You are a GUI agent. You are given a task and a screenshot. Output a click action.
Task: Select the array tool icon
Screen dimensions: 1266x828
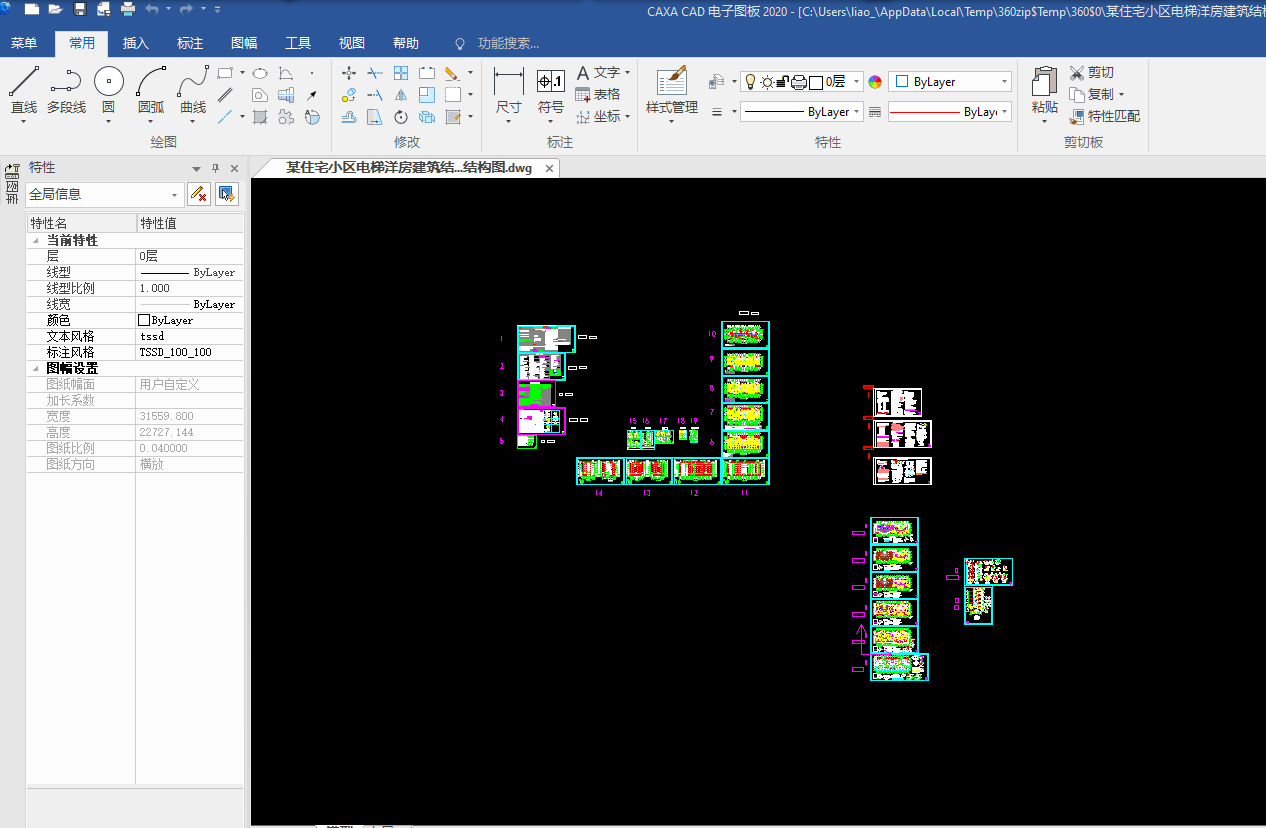coord(401,73)
